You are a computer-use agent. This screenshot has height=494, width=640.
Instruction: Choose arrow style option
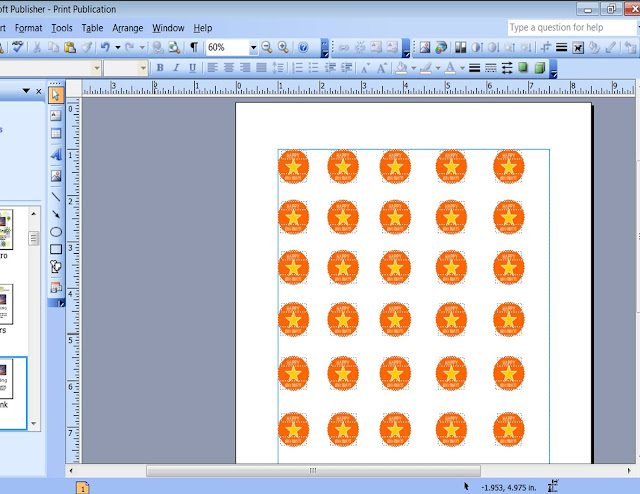pos(507,68)
